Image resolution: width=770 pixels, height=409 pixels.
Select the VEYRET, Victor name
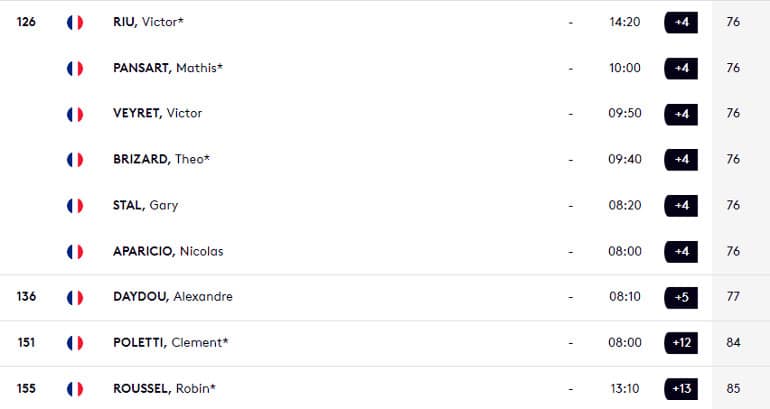click(x=158, y=113)
